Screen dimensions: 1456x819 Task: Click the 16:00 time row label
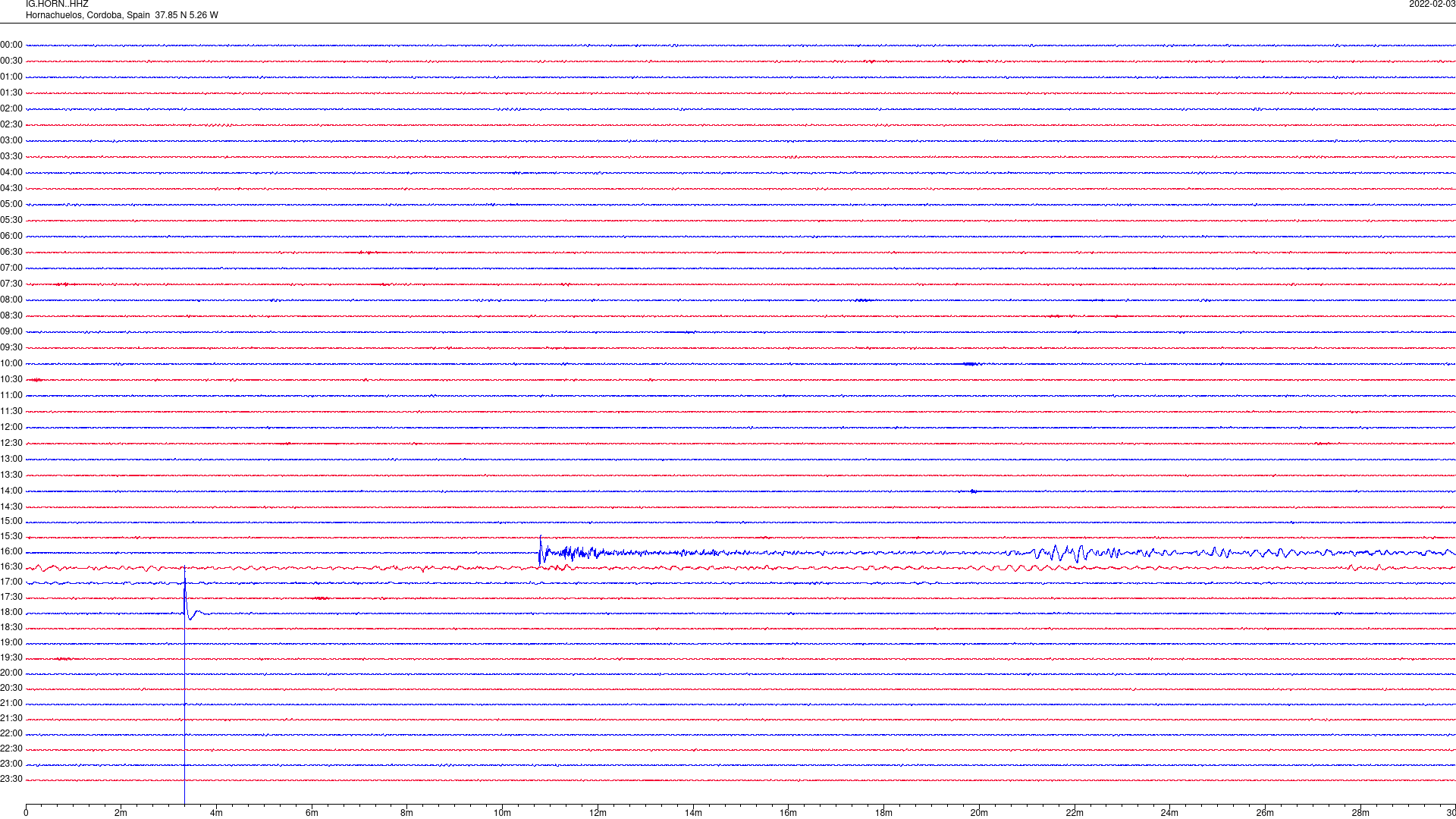[x=11, y=551]
